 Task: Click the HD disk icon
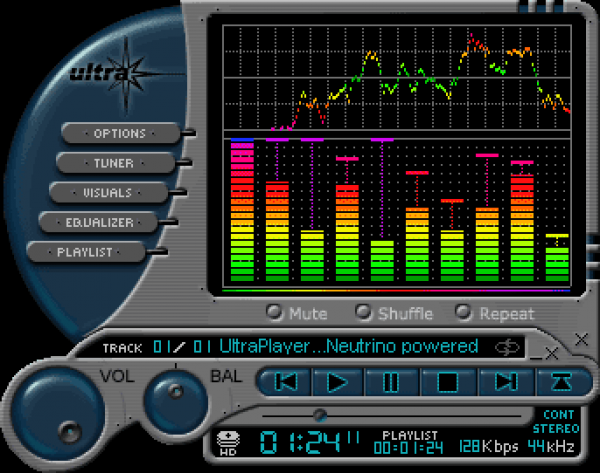(x=228, y=443)
